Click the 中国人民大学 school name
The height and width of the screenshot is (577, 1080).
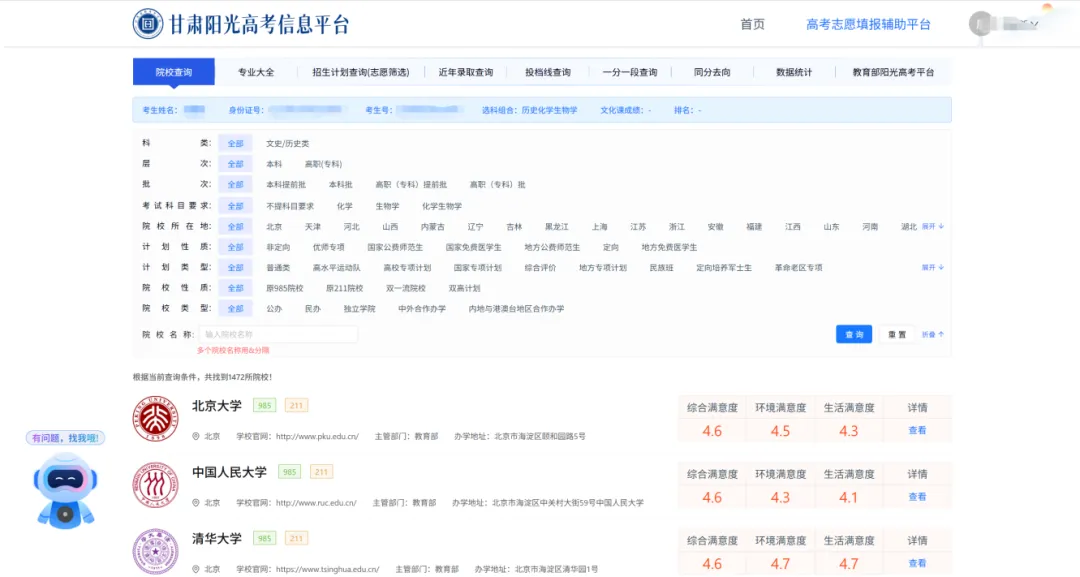coord(229,472)
